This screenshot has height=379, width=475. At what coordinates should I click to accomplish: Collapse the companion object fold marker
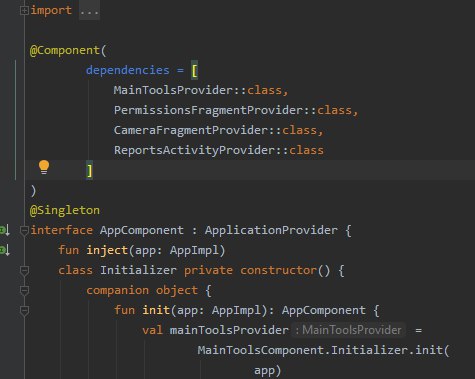[x=24, y=290]
